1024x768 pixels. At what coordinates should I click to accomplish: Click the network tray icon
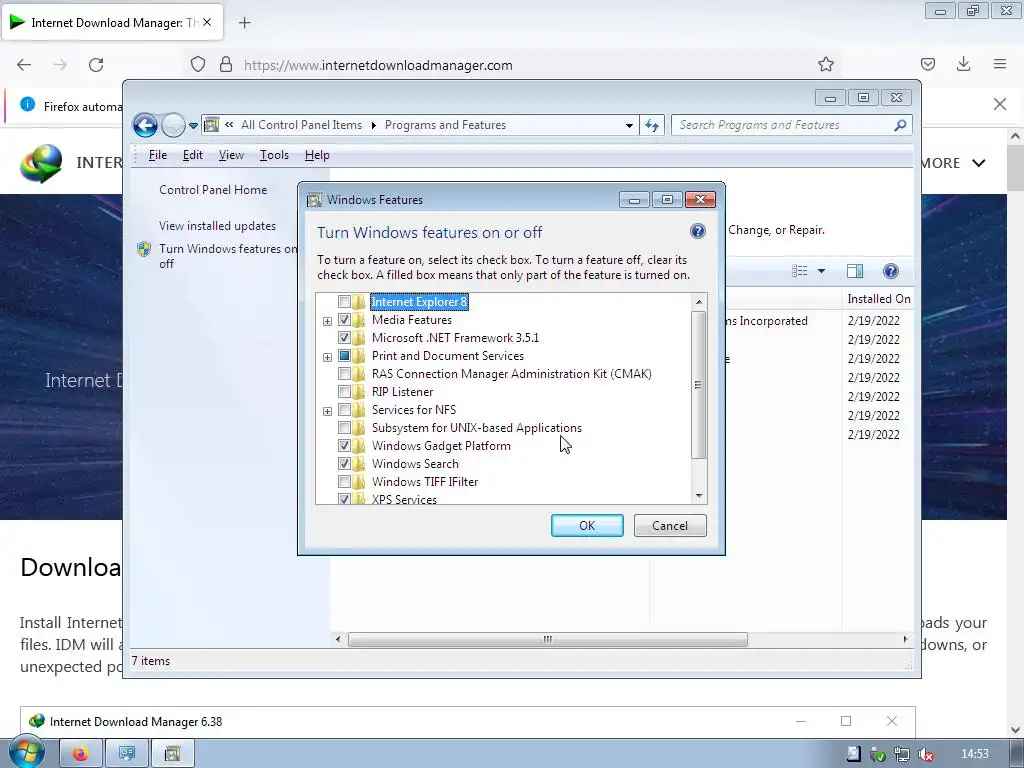pyautogui.click(x=902, y=755)
